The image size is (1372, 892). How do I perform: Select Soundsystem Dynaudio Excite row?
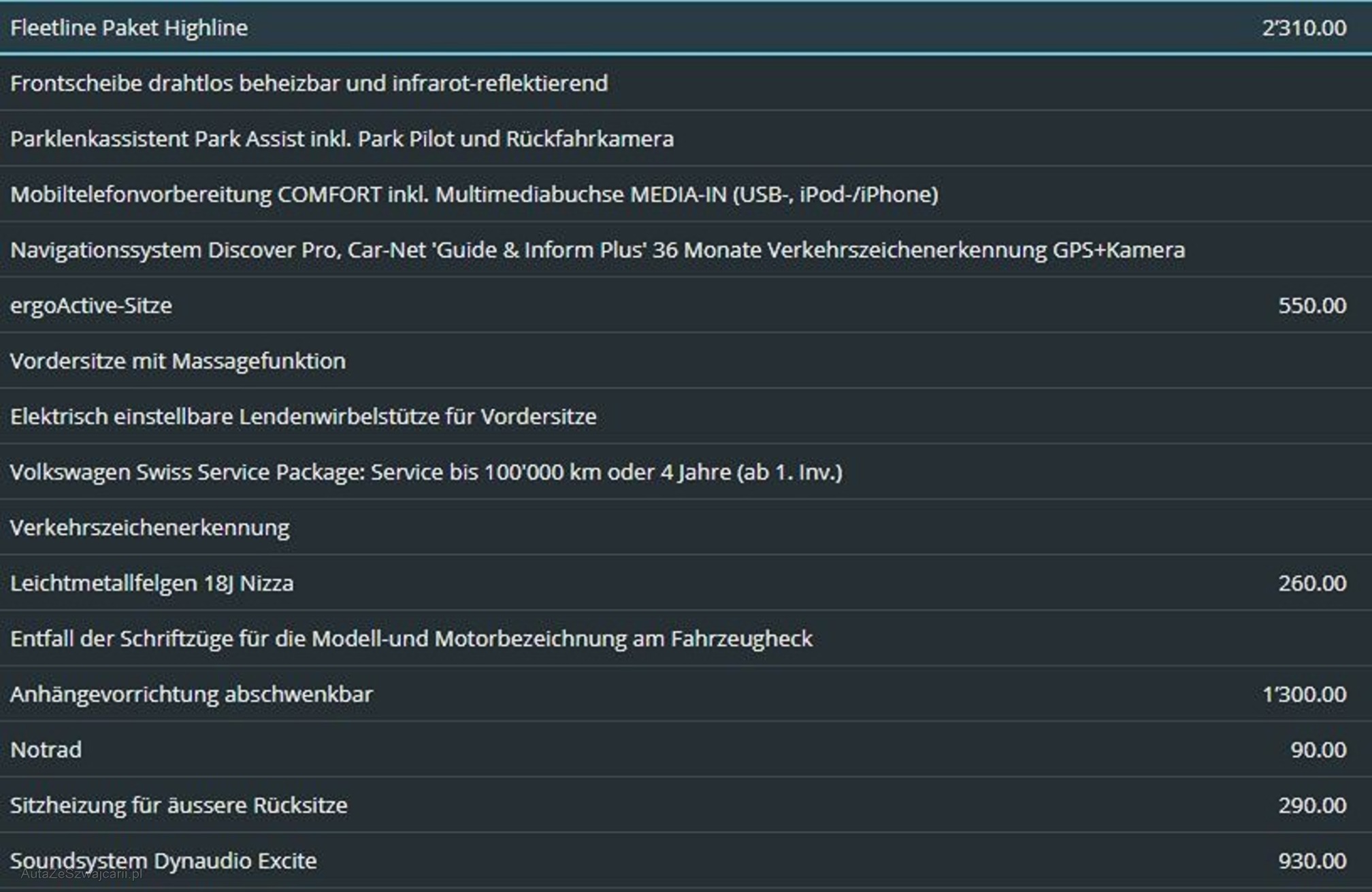click(686, 861)
